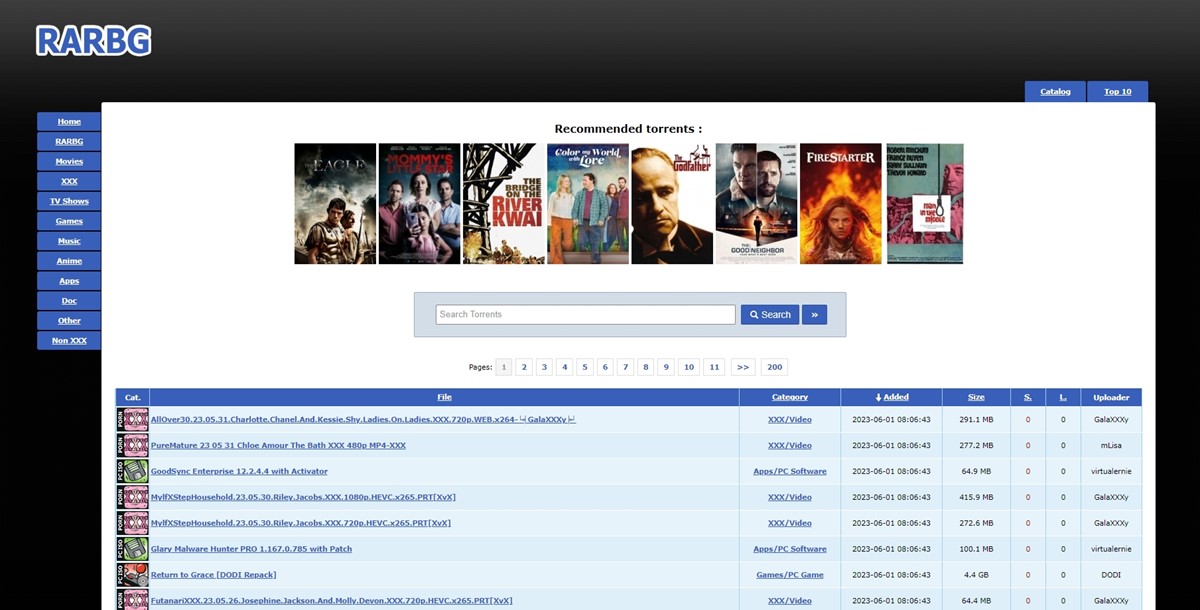Go to page 8 of results
This screenshot has width=1200, height=610.
[645, 367]
